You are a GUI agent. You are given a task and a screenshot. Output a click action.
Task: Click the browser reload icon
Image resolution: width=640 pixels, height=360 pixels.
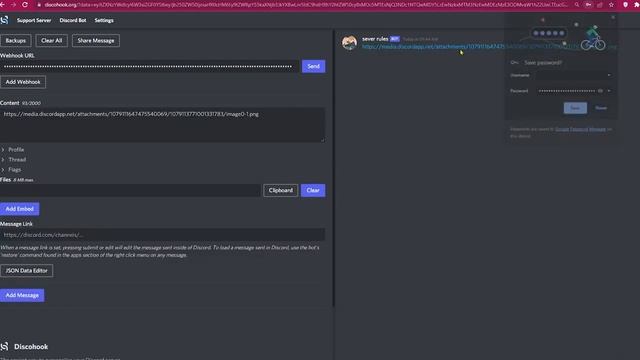[25, 4]
